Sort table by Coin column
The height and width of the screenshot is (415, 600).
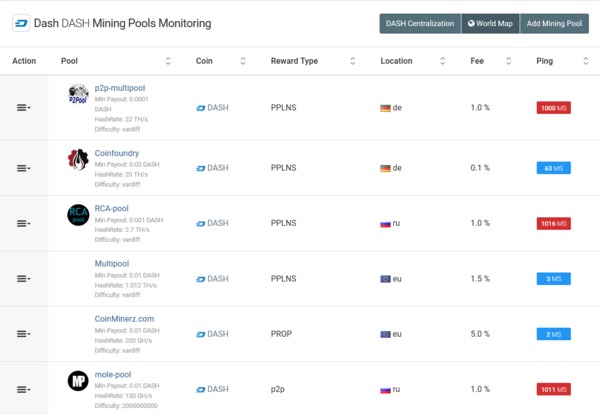pyautogui.click(x=243, y=61)
